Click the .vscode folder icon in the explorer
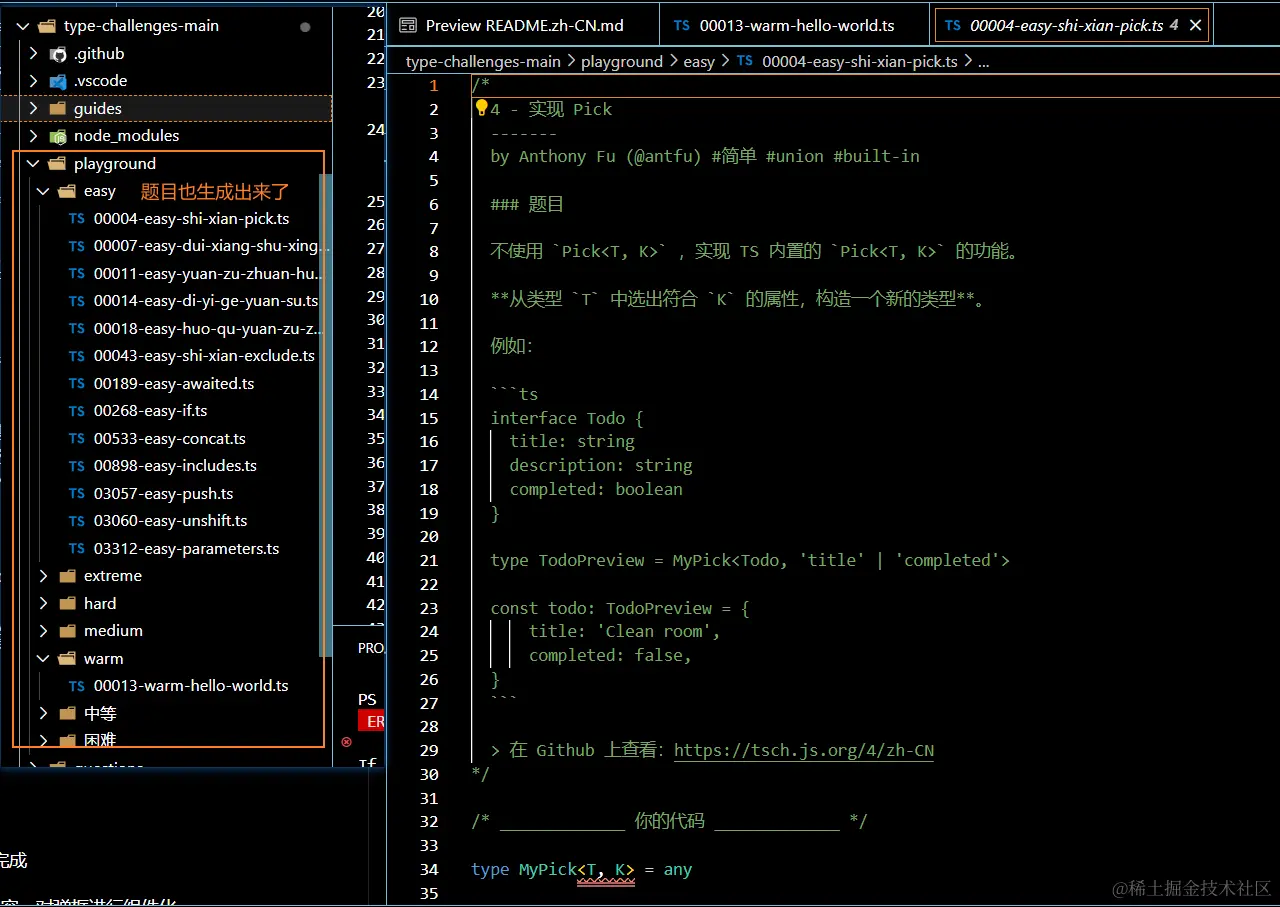1280x907 pixels. (x=58, y=81)
